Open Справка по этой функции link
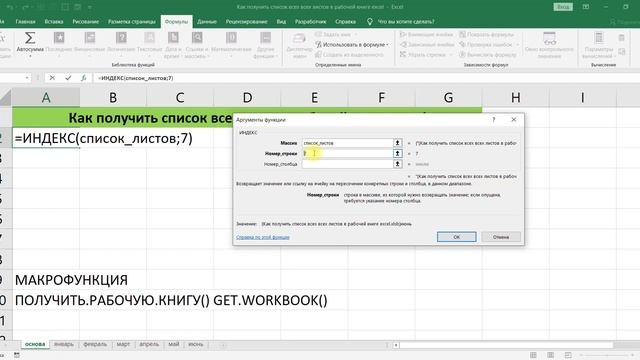Screen dimensions: 640x360 coord(262,237)
